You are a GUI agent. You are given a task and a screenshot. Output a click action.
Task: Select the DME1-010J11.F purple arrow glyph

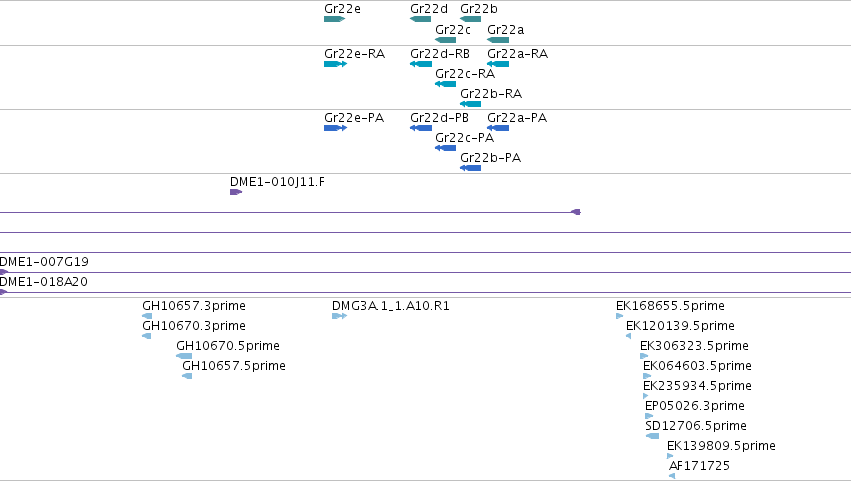click(x=236, y=192)
